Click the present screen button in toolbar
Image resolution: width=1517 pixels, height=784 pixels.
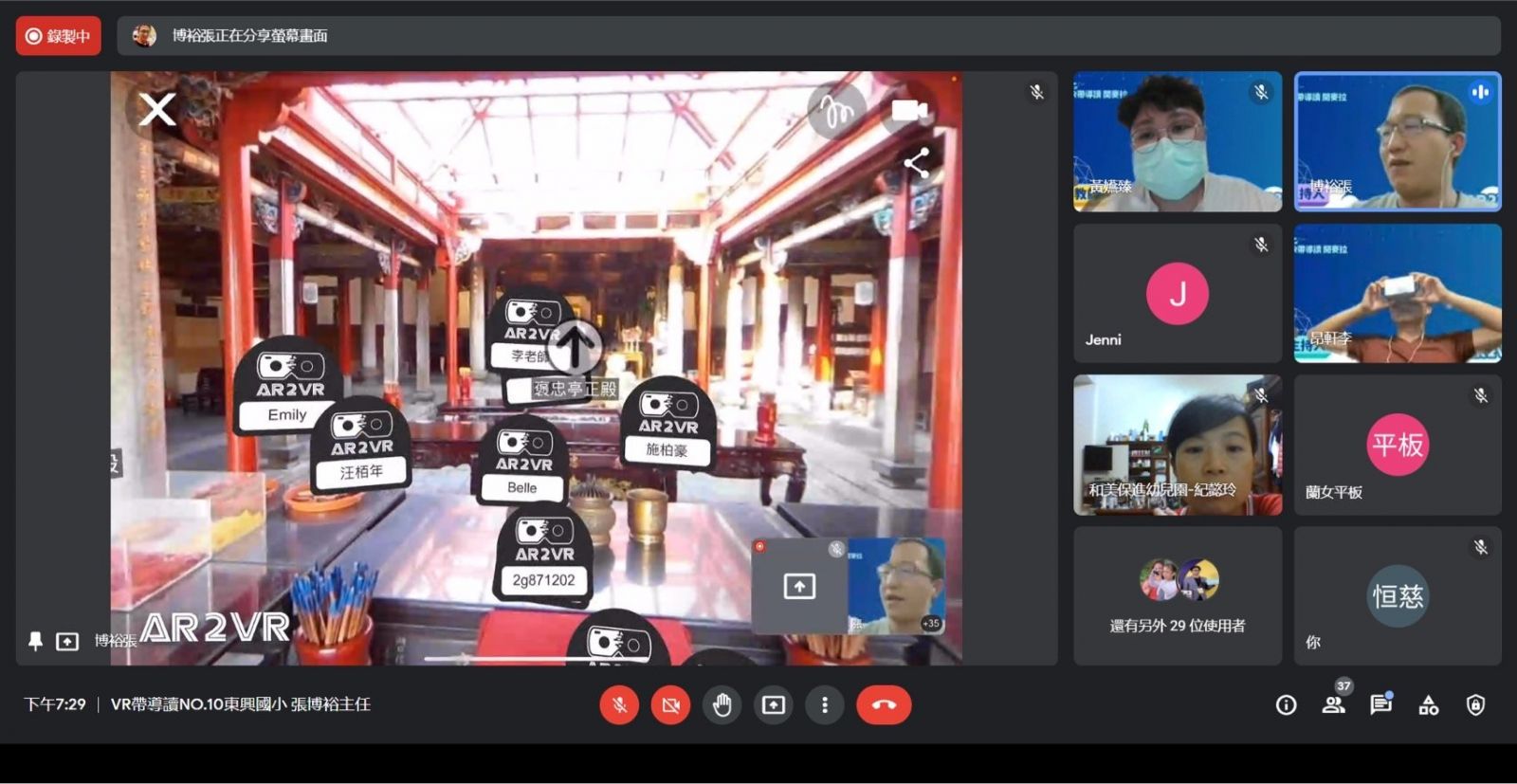[774, 705]
